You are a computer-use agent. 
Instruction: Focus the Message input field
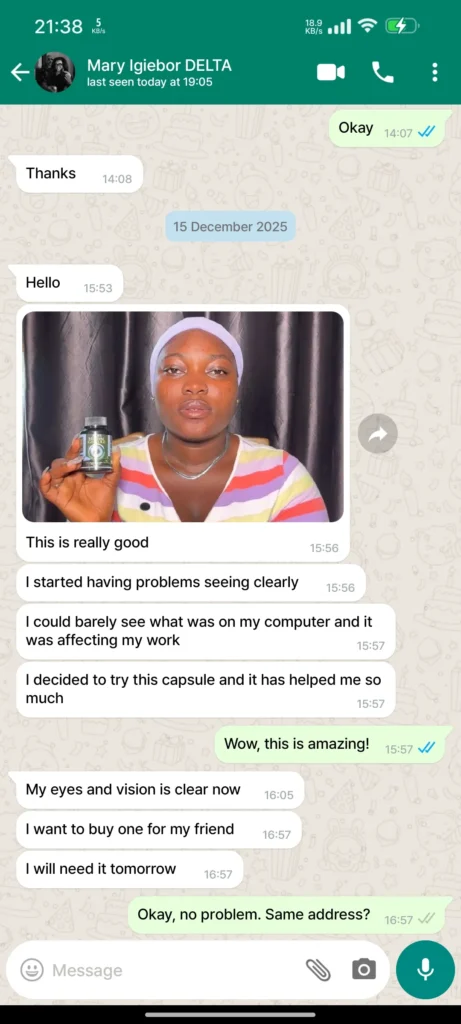click(x=176, y=970)
